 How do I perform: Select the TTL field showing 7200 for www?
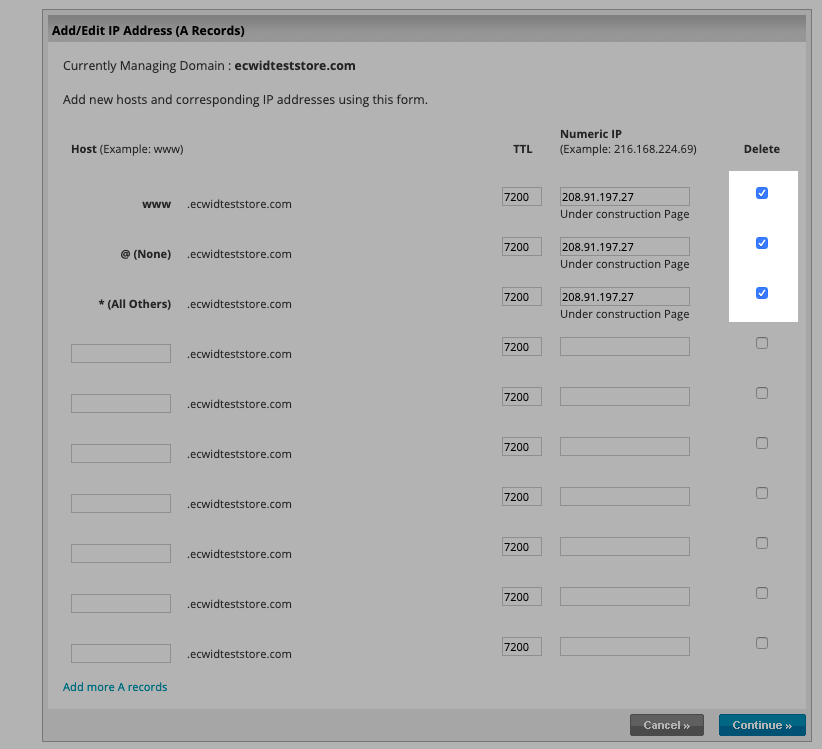(521, 196)
